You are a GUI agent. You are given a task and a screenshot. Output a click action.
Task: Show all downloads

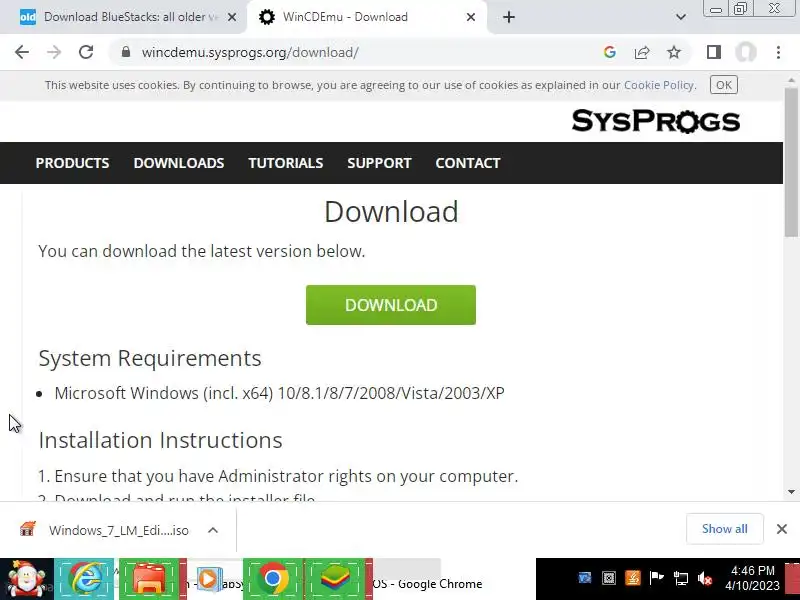tap(724, 529)
